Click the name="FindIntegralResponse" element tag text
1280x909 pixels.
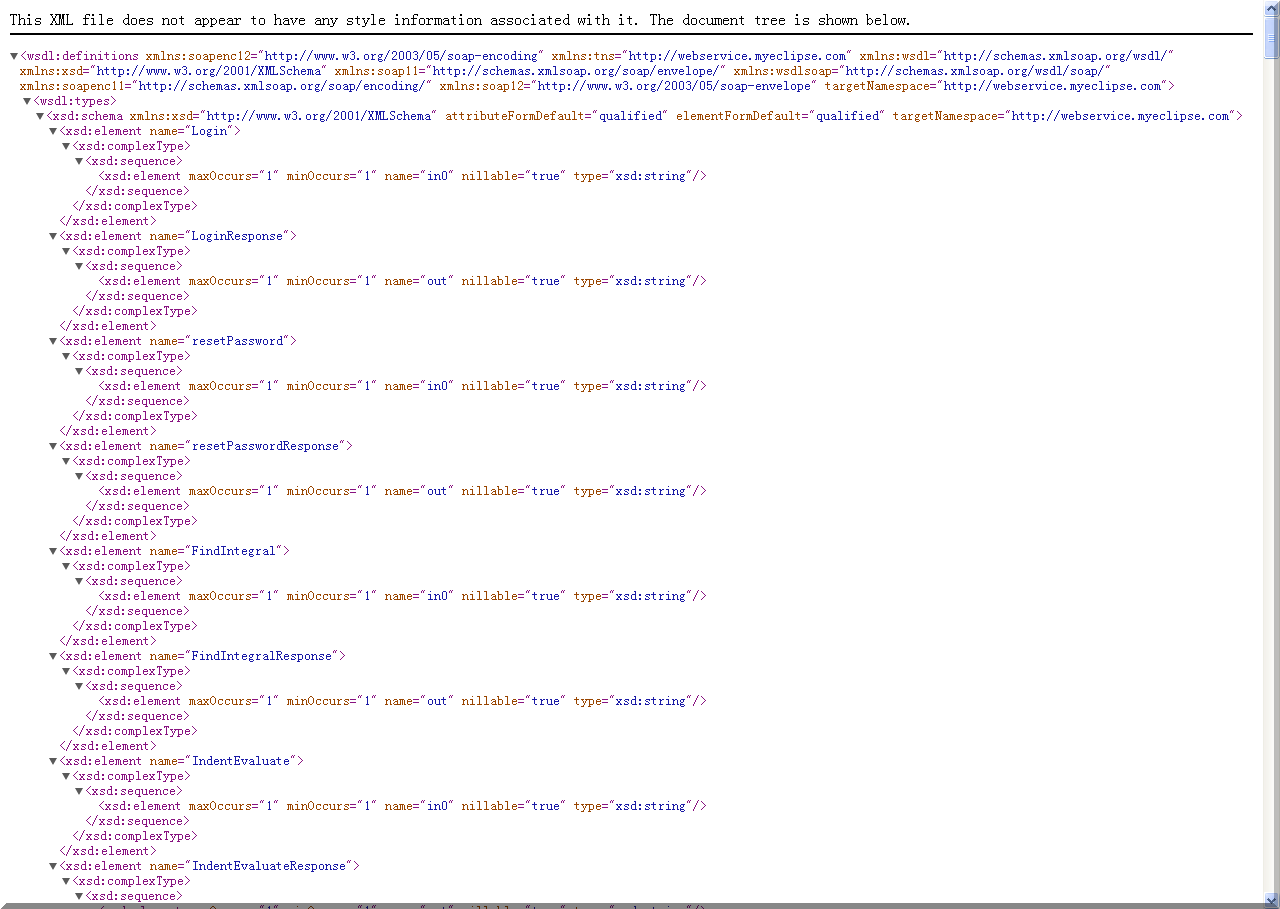pos(203,656)
